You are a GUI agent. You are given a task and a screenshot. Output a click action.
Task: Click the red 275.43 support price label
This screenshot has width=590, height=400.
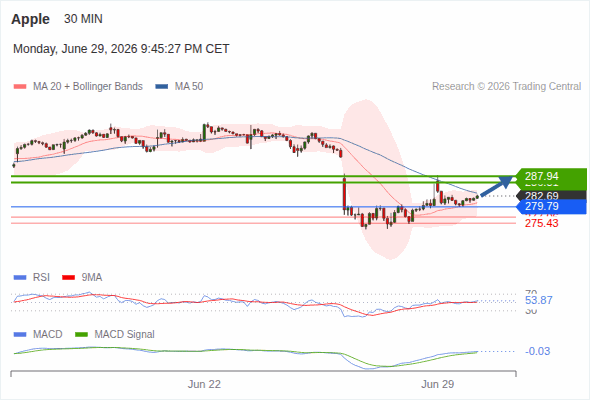point(541,223)
